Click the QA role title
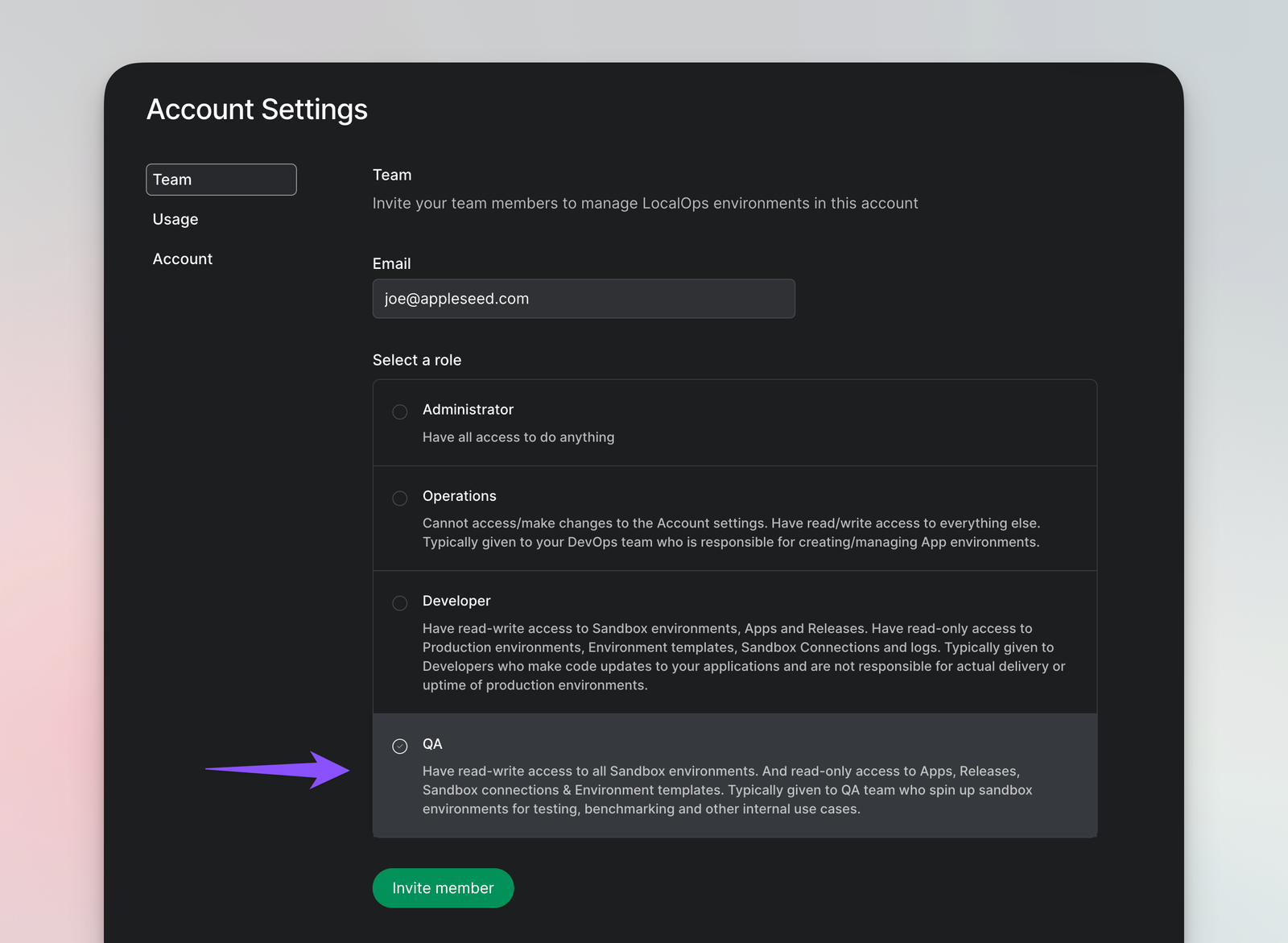Viewport: 1288px width, 943px height. 432,744
